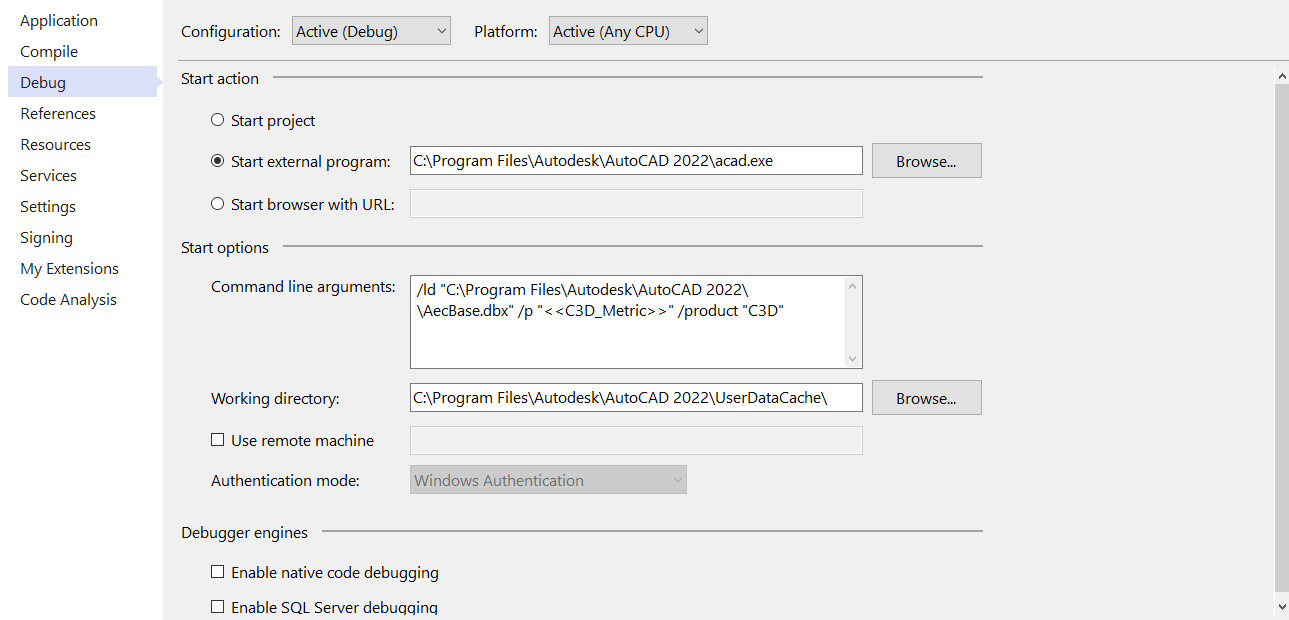
Task: Browse for the external program
Action: coord(926,161)
